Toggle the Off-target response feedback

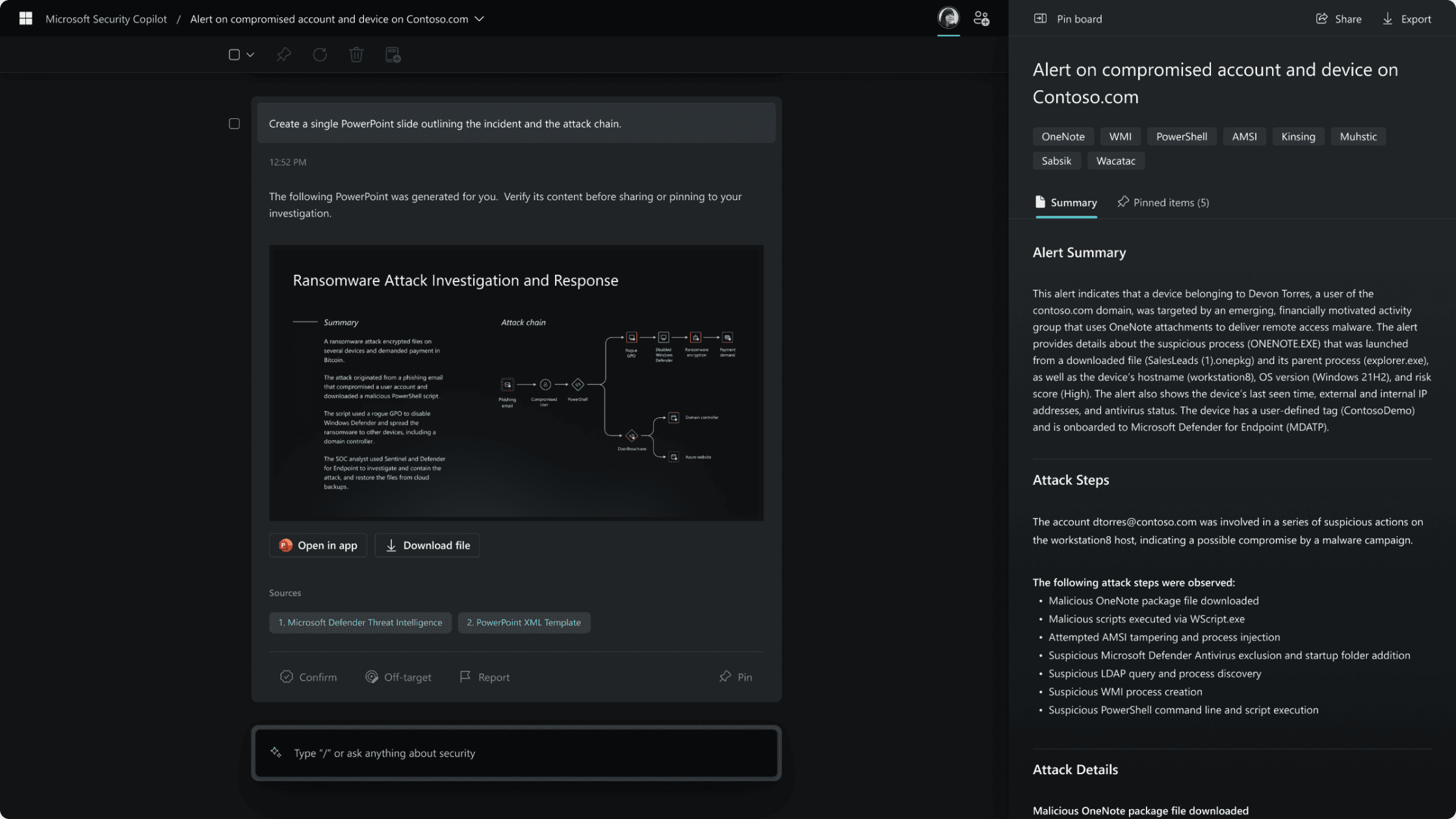398,676
